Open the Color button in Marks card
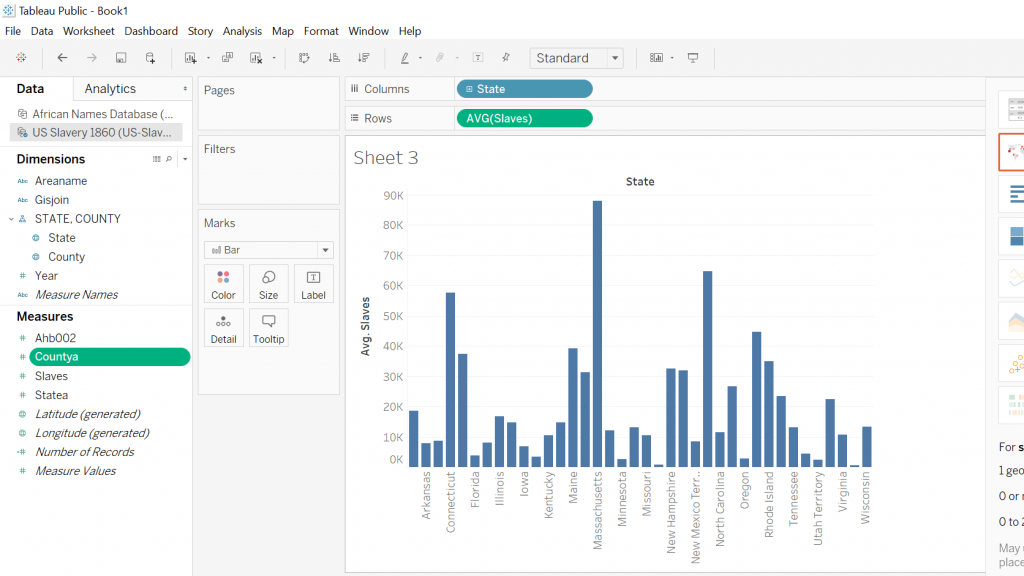Screen dimensions: 1024x576 (223, 284)
